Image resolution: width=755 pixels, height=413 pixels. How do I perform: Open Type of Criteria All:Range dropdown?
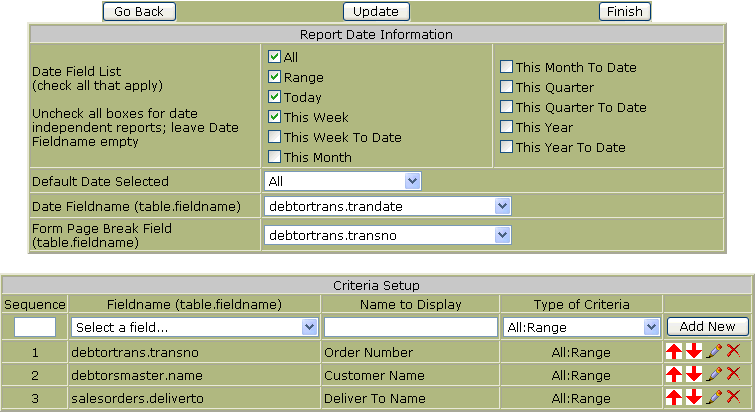pyautogui.click(x=582, y=327)
